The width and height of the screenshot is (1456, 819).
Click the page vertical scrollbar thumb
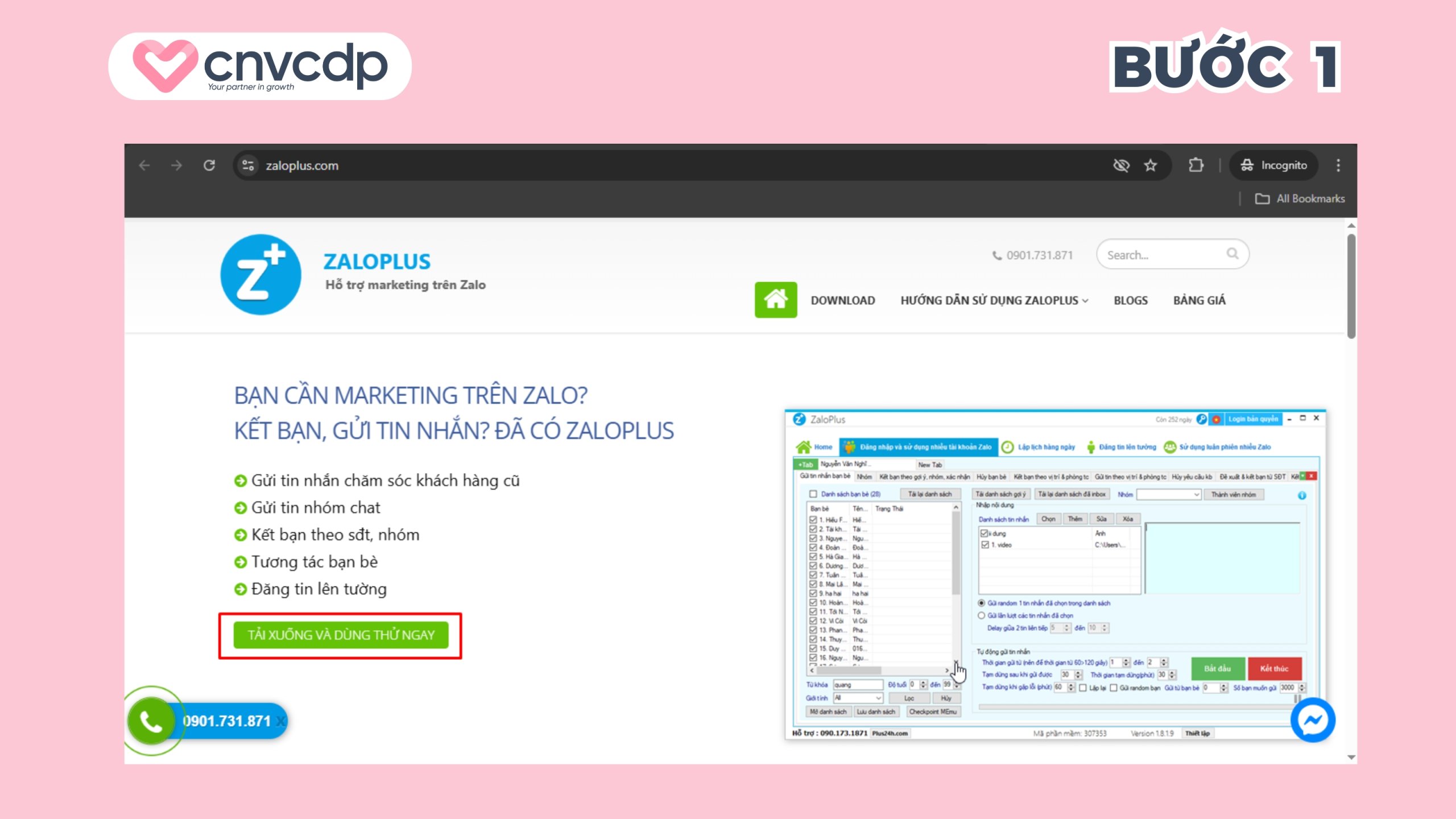[1351, 287]
